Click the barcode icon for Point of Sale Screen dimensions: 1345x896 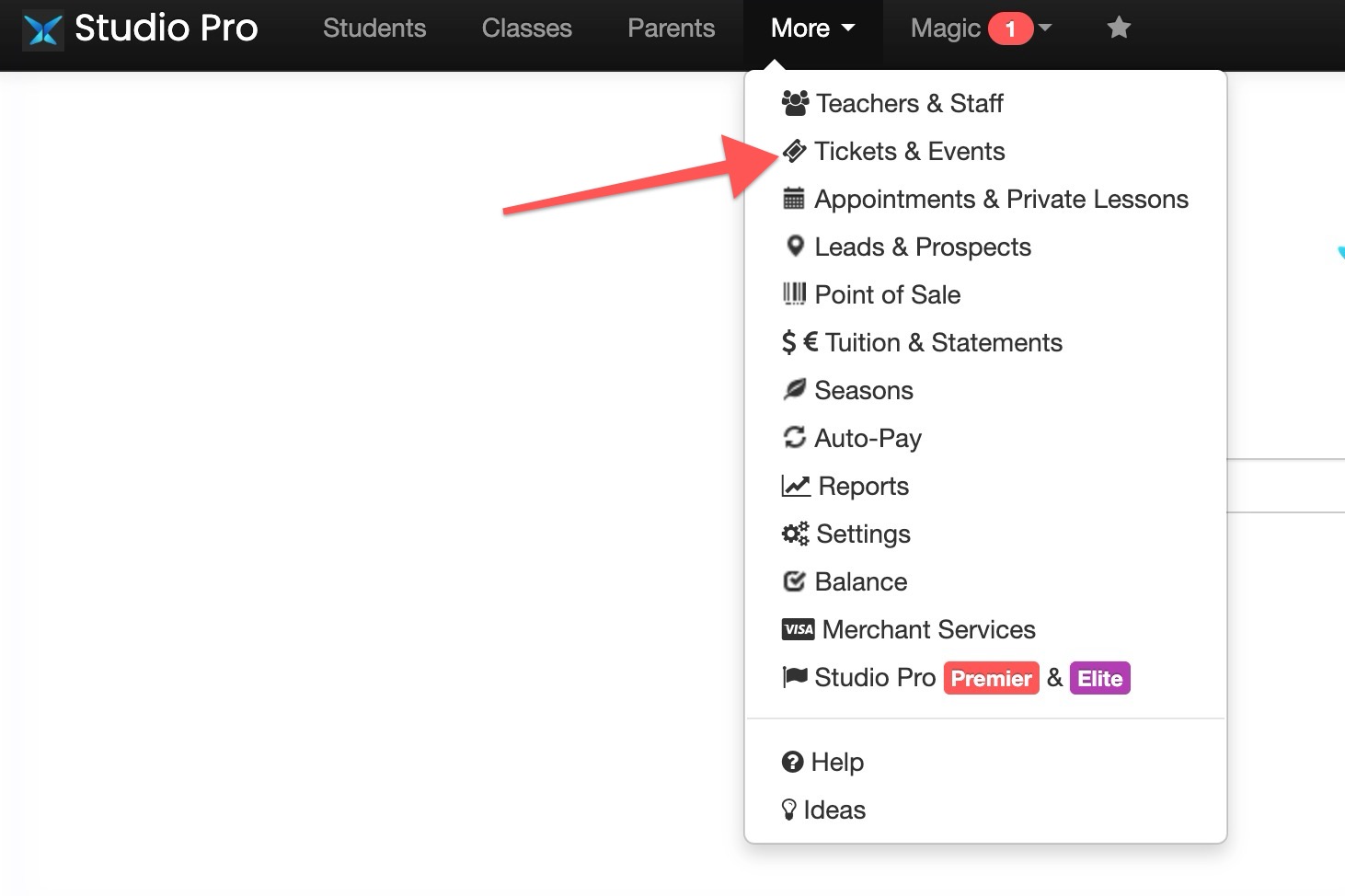click(x=794, y=294)
